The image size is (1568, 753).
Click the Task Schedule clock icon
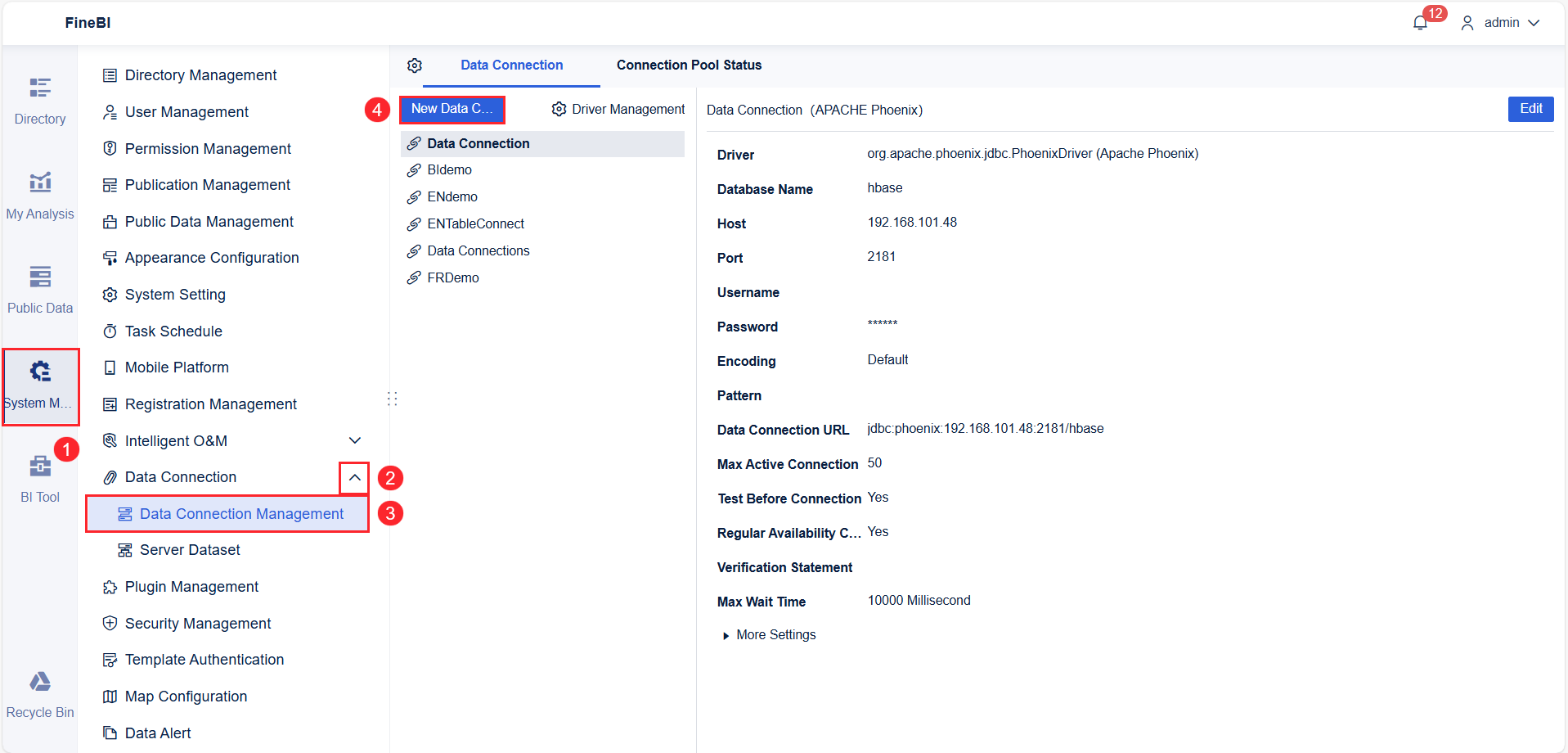pos(110,331)
